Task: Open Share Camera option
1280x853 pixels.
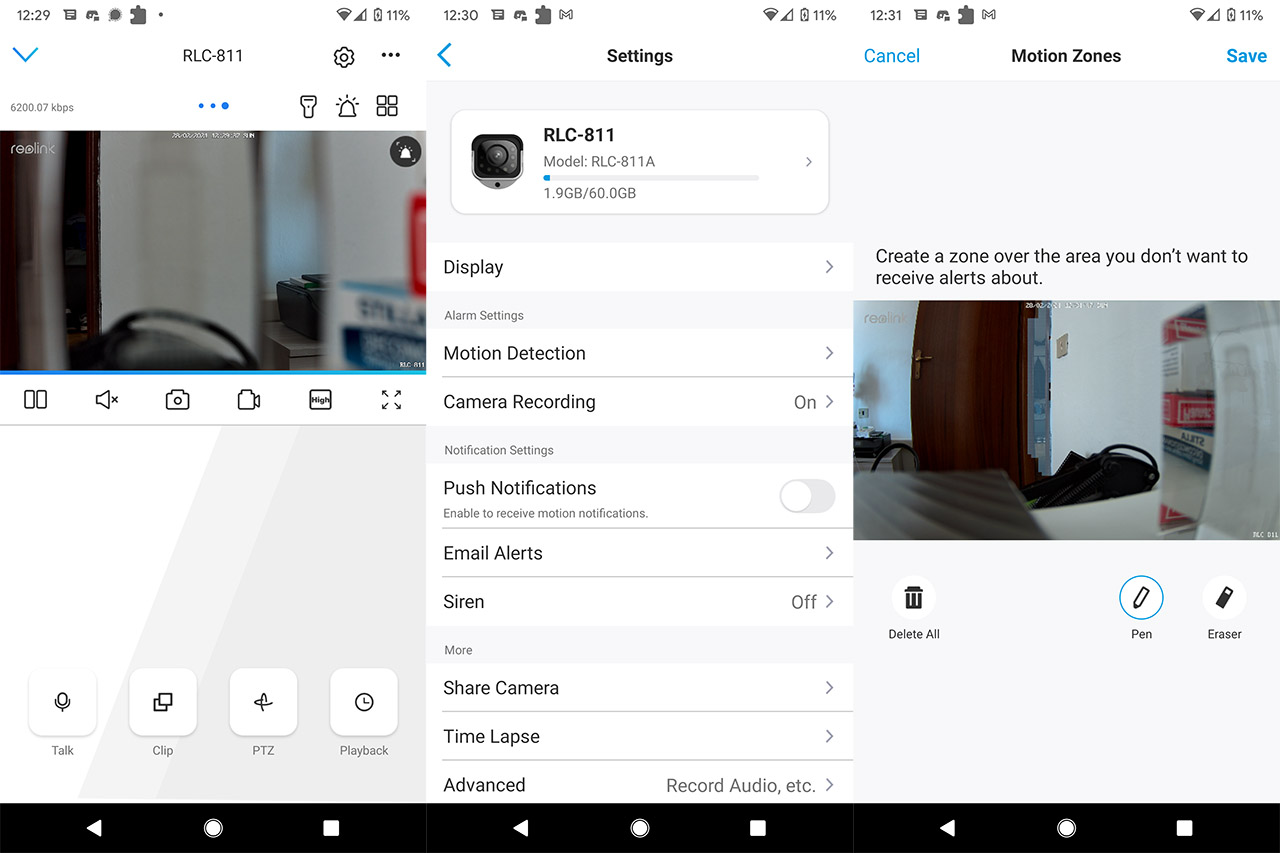Action: tap(640, 688)
